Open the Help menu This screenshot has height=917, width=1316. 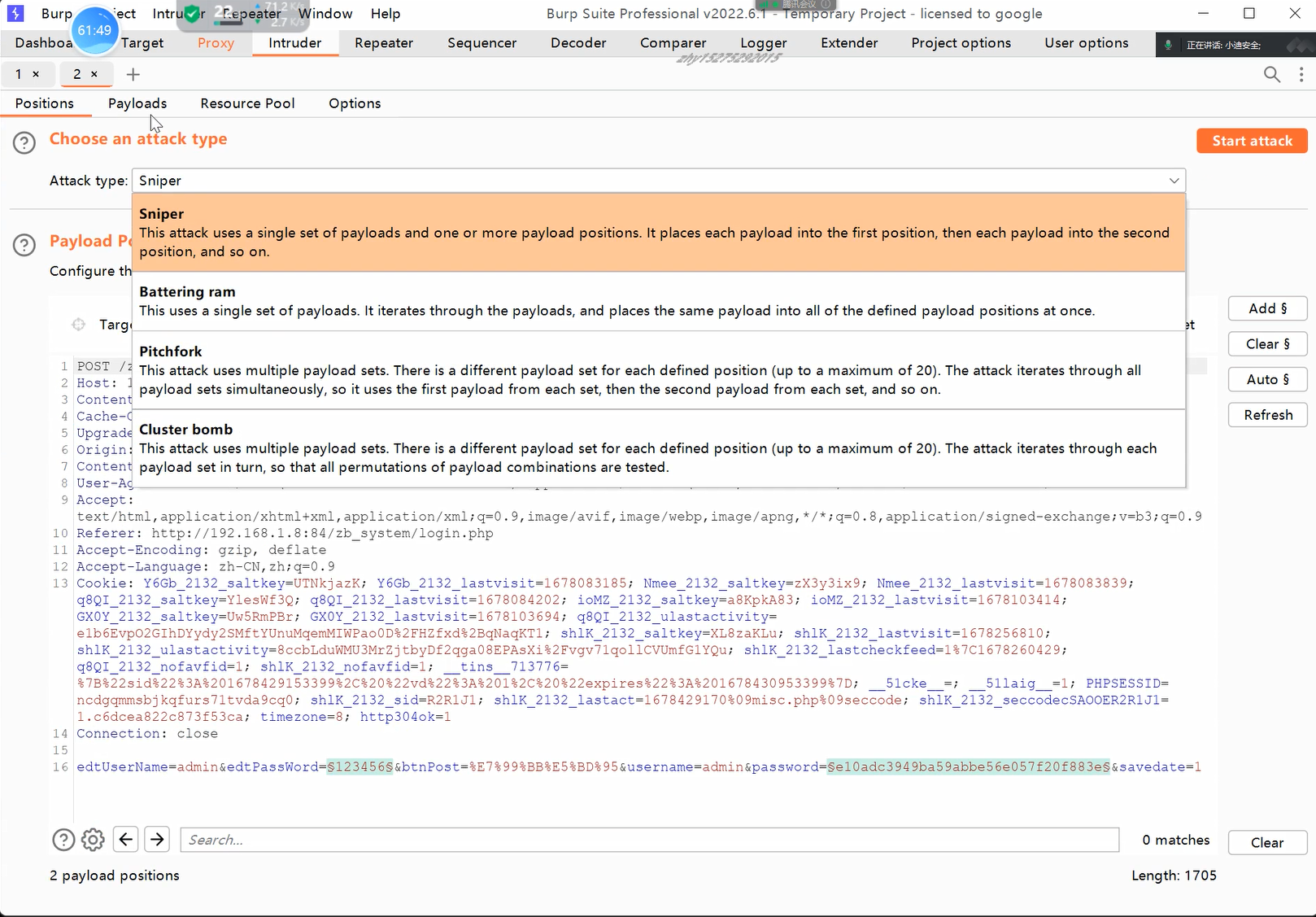click(x=386, y=14)
